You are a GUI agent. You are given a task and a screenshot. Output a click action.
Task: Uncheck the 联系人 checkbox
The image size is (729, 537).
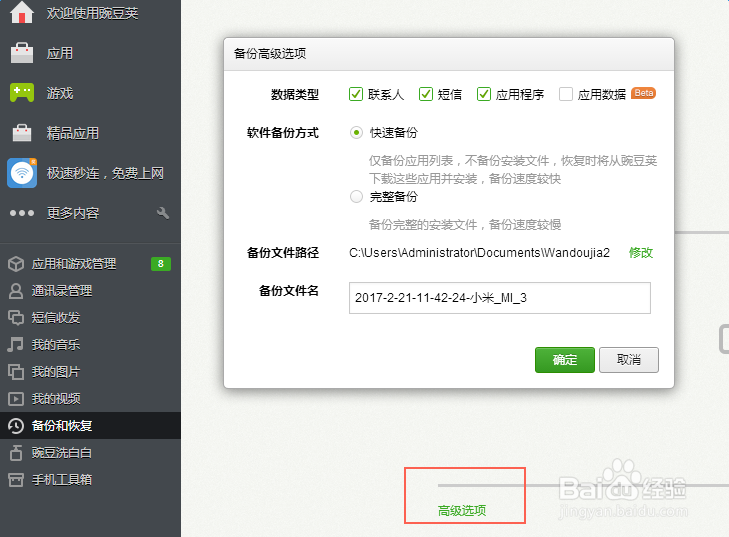tap(356, 94)
